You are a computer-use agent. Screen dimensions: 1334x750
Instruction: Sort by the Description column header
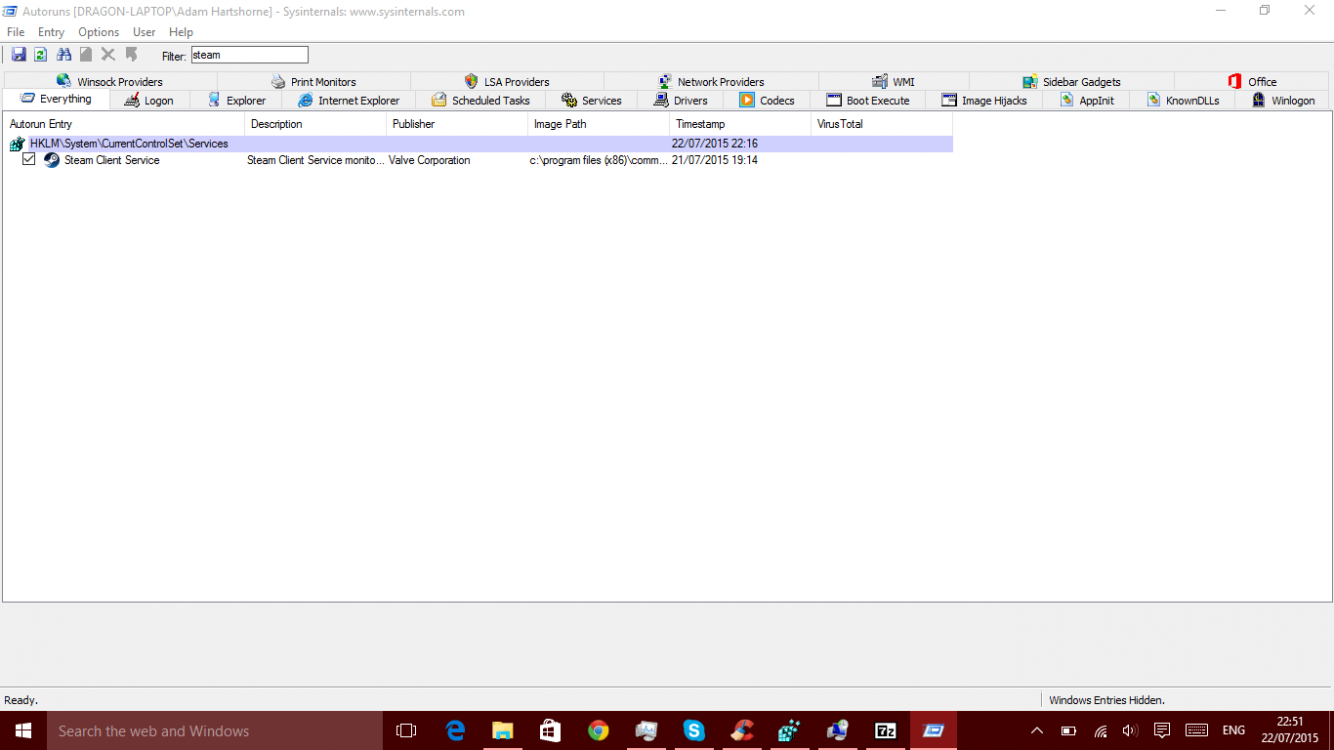315,124
